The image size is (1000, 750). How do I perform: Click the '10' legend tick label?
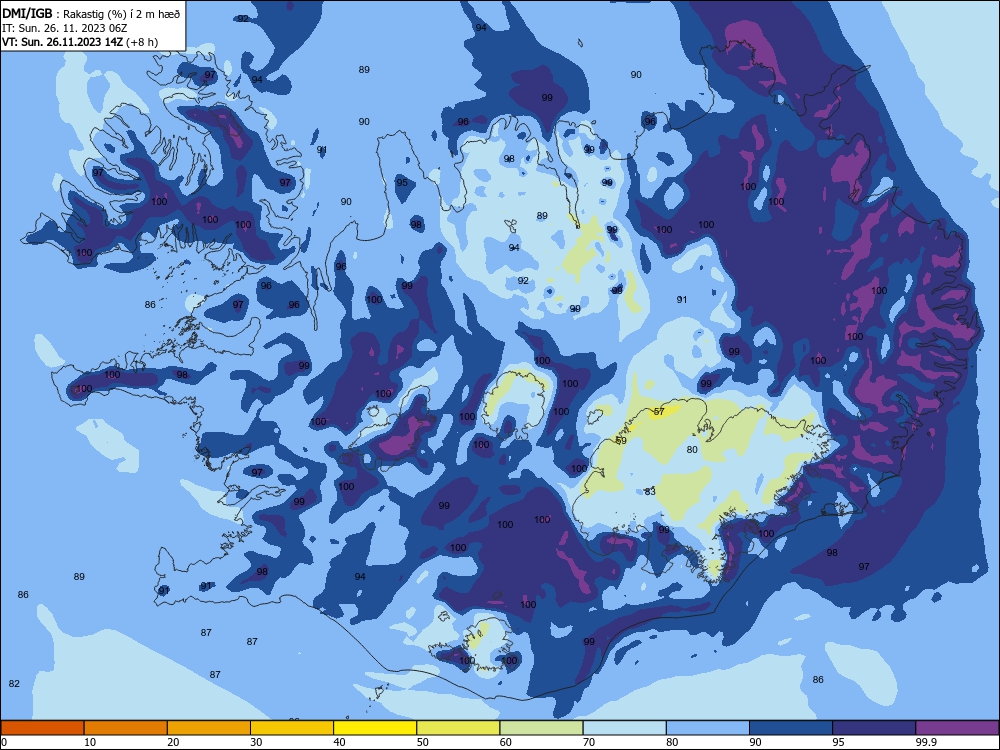(90, 742)
